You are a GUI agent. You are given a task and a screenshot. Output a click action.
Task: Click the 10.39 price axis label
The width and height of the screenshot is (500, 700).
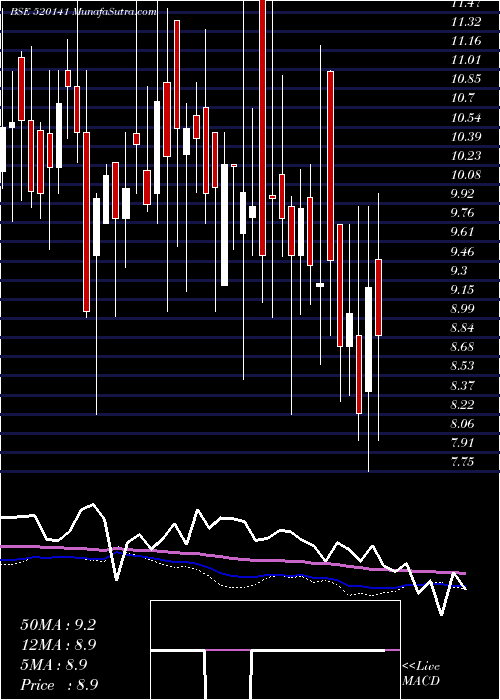tap(466, 137)
